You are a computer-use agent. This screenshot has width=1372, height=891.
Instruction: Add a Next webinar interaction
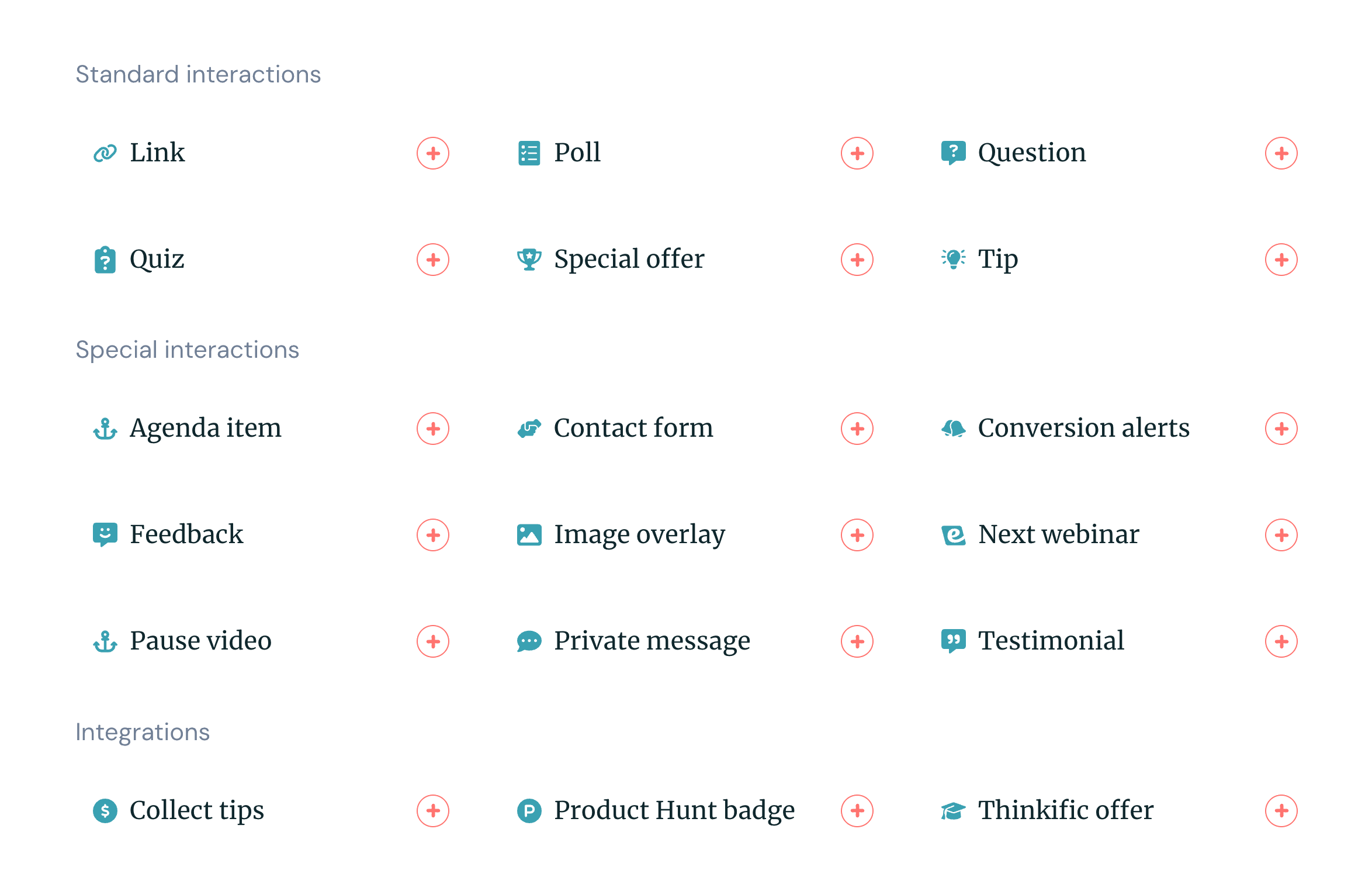(1281, 534)
